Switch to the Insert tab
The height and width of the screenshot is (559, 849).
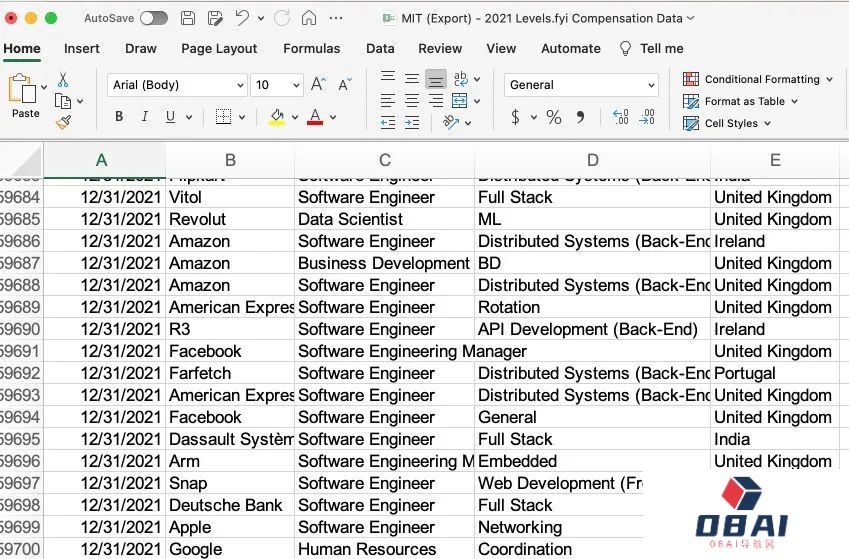tap(82, 49)
